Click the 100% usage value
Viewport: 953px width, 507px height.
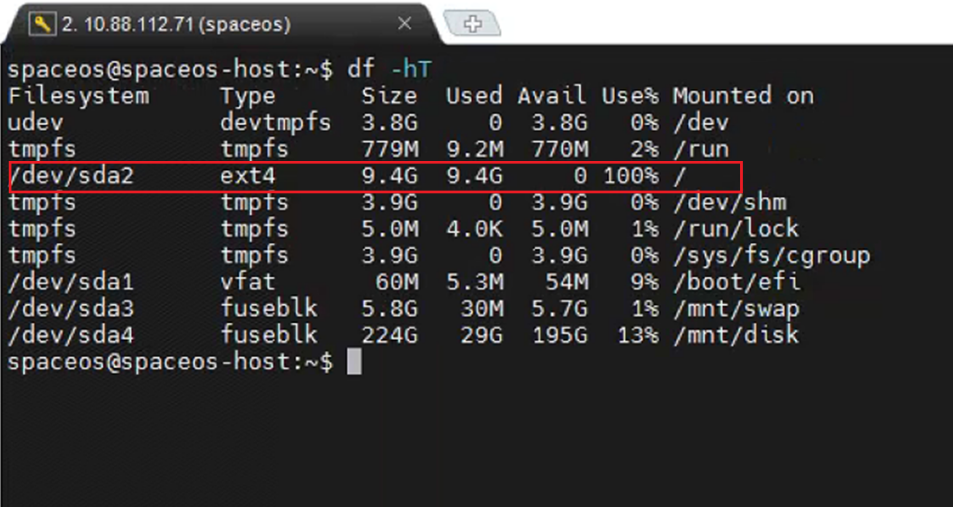(x=630, y=176)
